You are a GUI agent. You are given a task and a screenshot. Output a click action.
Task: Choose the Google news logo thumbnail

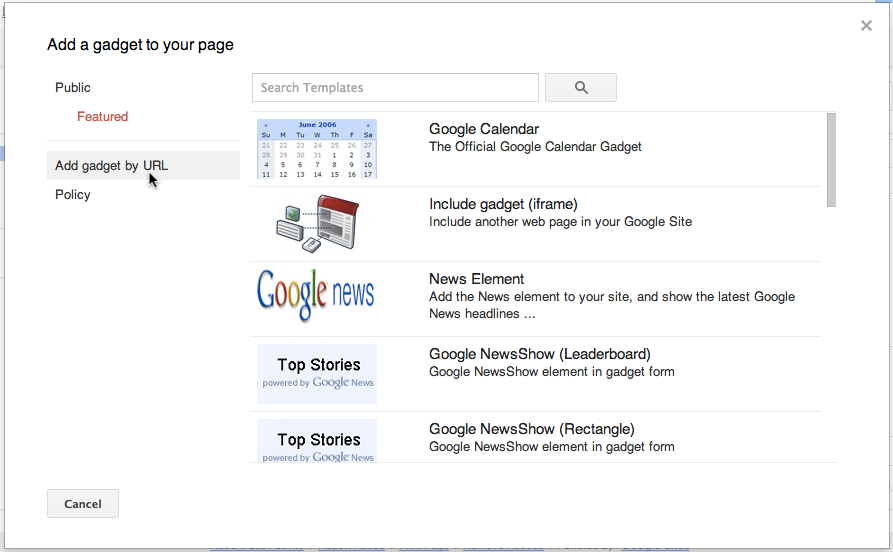pyautogui.click(x=316, y=295)
